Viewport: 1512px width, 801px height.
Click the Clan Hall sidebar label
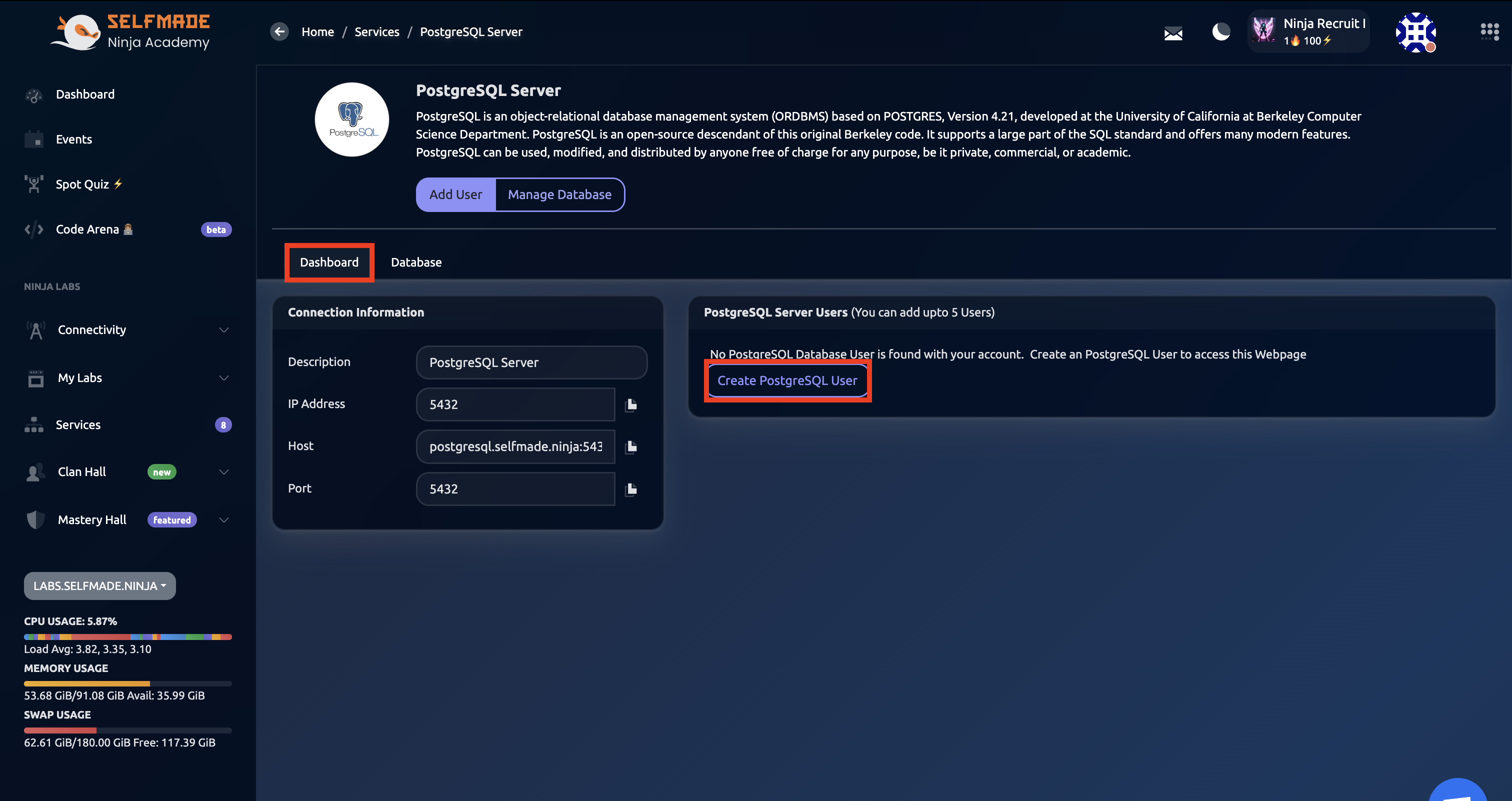81,472
